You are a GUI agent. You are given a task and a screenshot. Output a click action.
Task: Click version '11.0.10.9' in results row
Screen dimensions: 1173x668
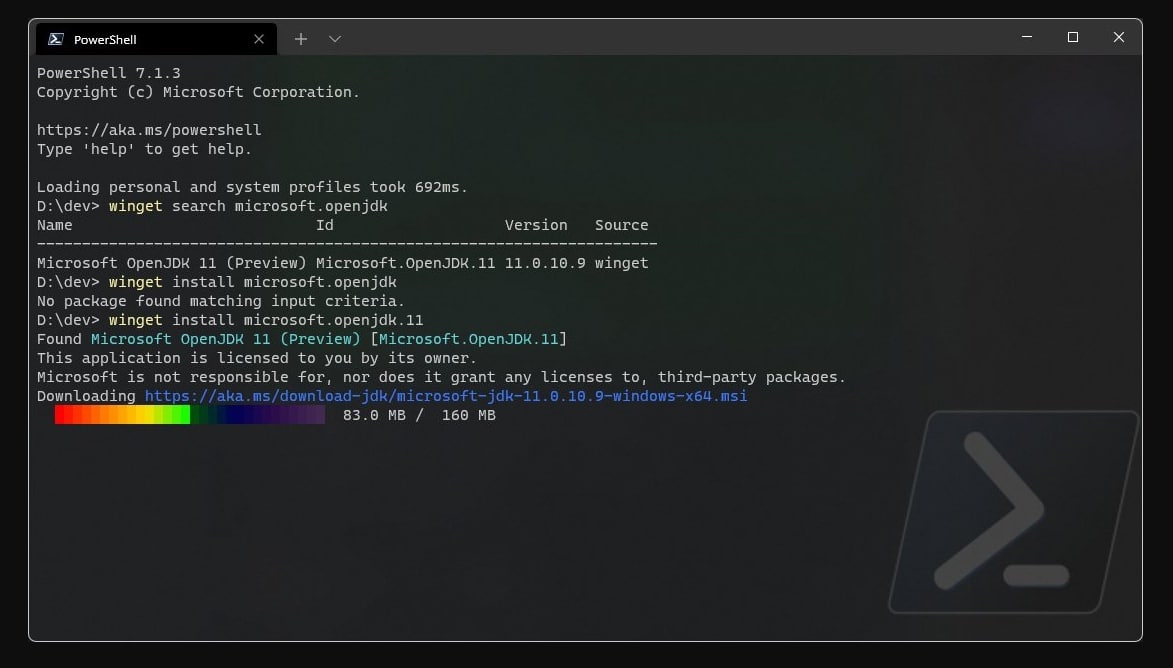(x=545, y=263)
